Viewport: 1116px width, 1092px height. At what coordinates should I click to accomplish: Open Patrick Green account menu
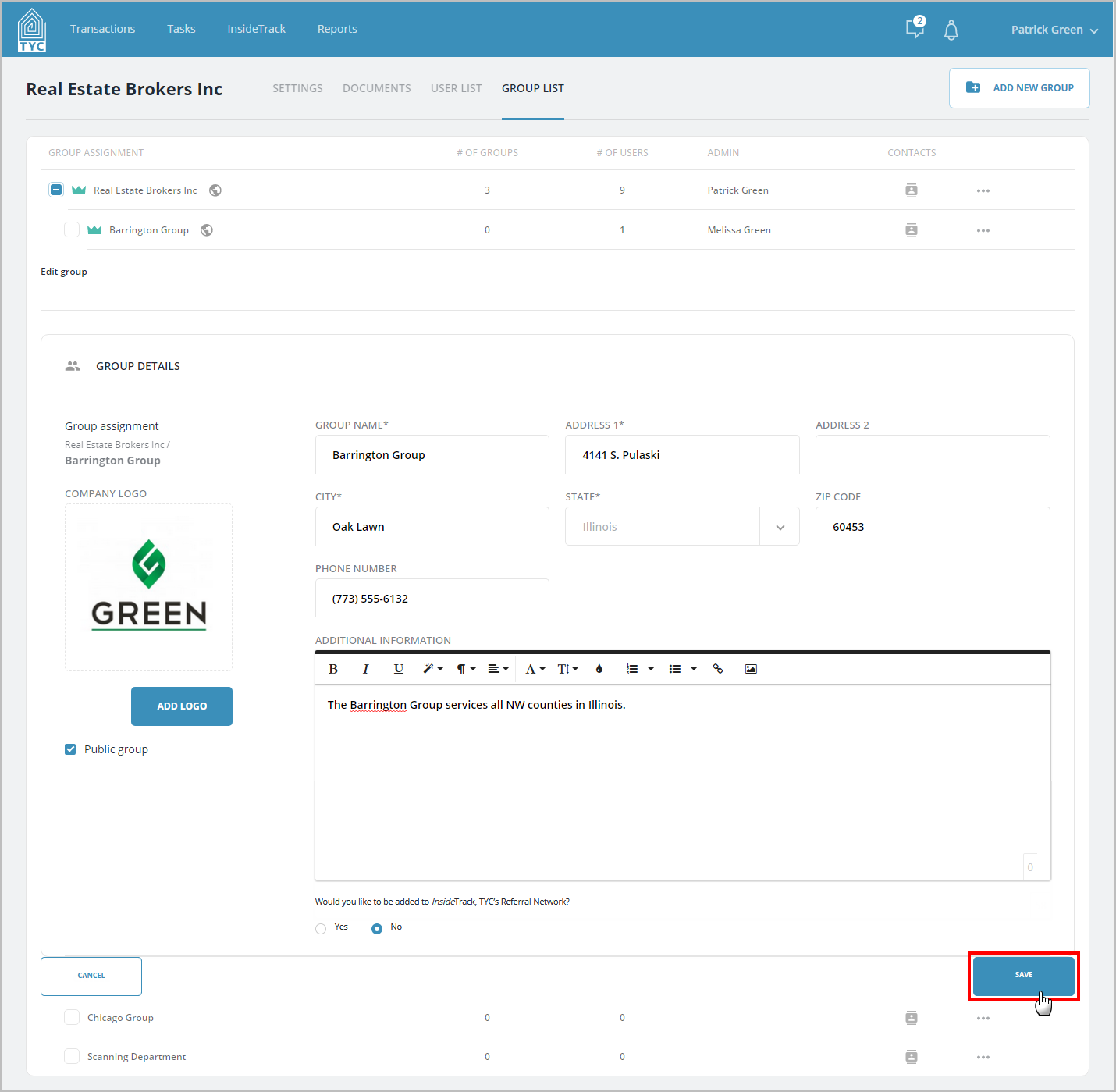1054,30
